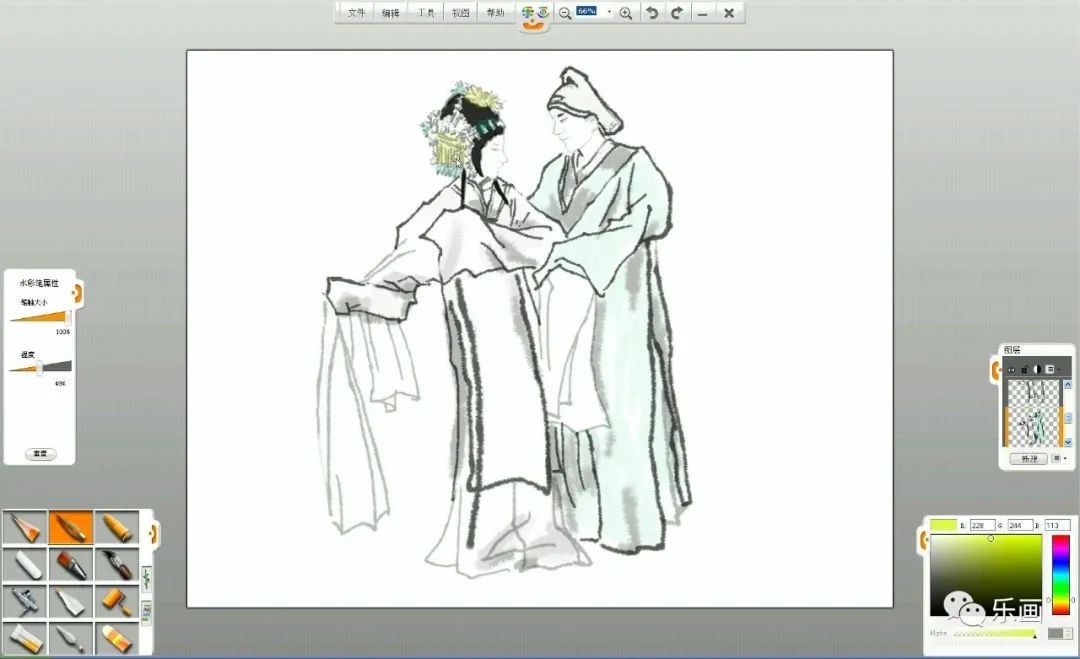Choose the airbrush spray gun tool
Screen dimensions: 1080x659
coord(24,600)
